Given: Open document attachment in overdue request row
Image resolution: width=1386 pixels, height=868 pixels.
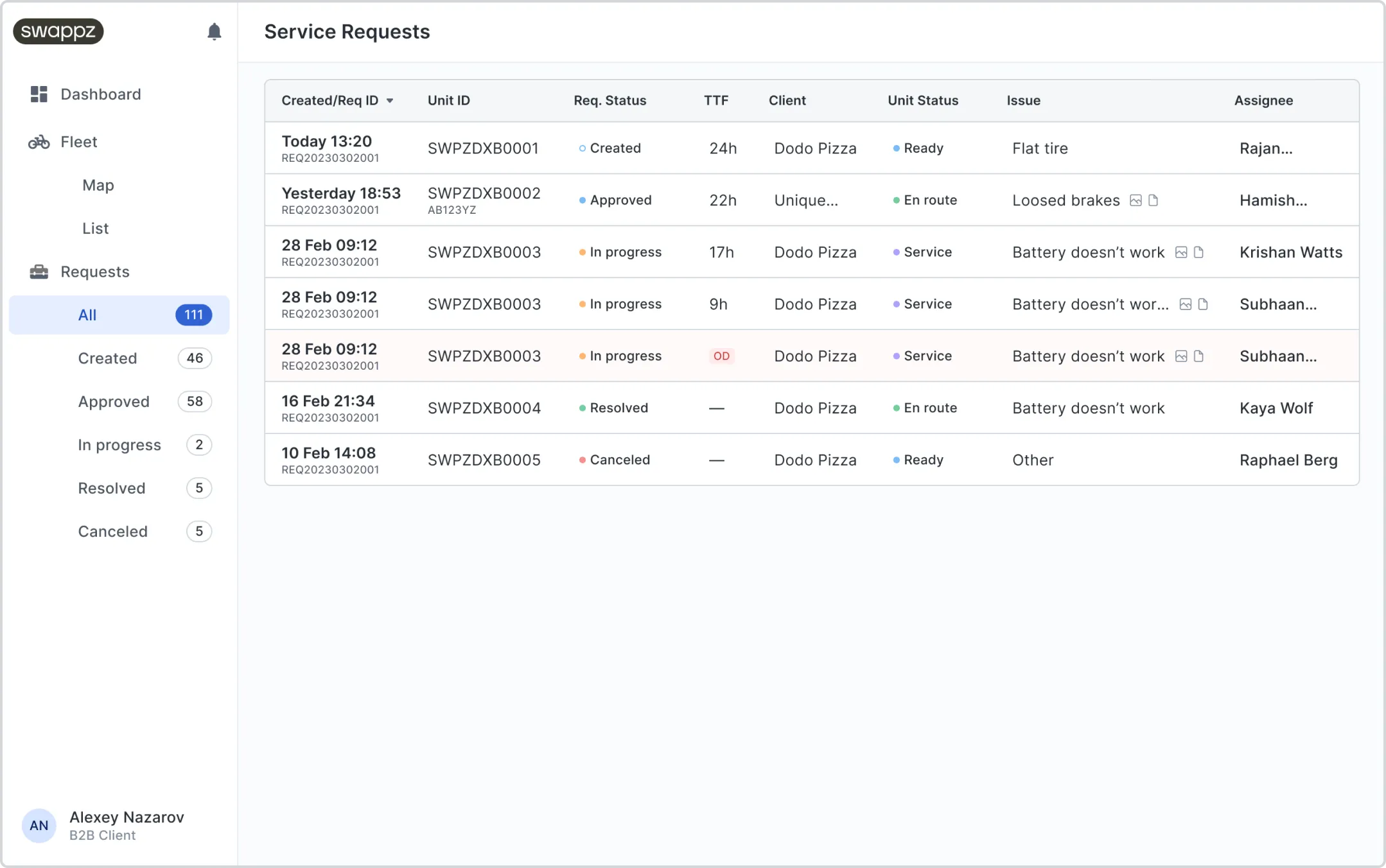Looking at the screenshot, I should pyautogui.click(x=1198, y=356).
